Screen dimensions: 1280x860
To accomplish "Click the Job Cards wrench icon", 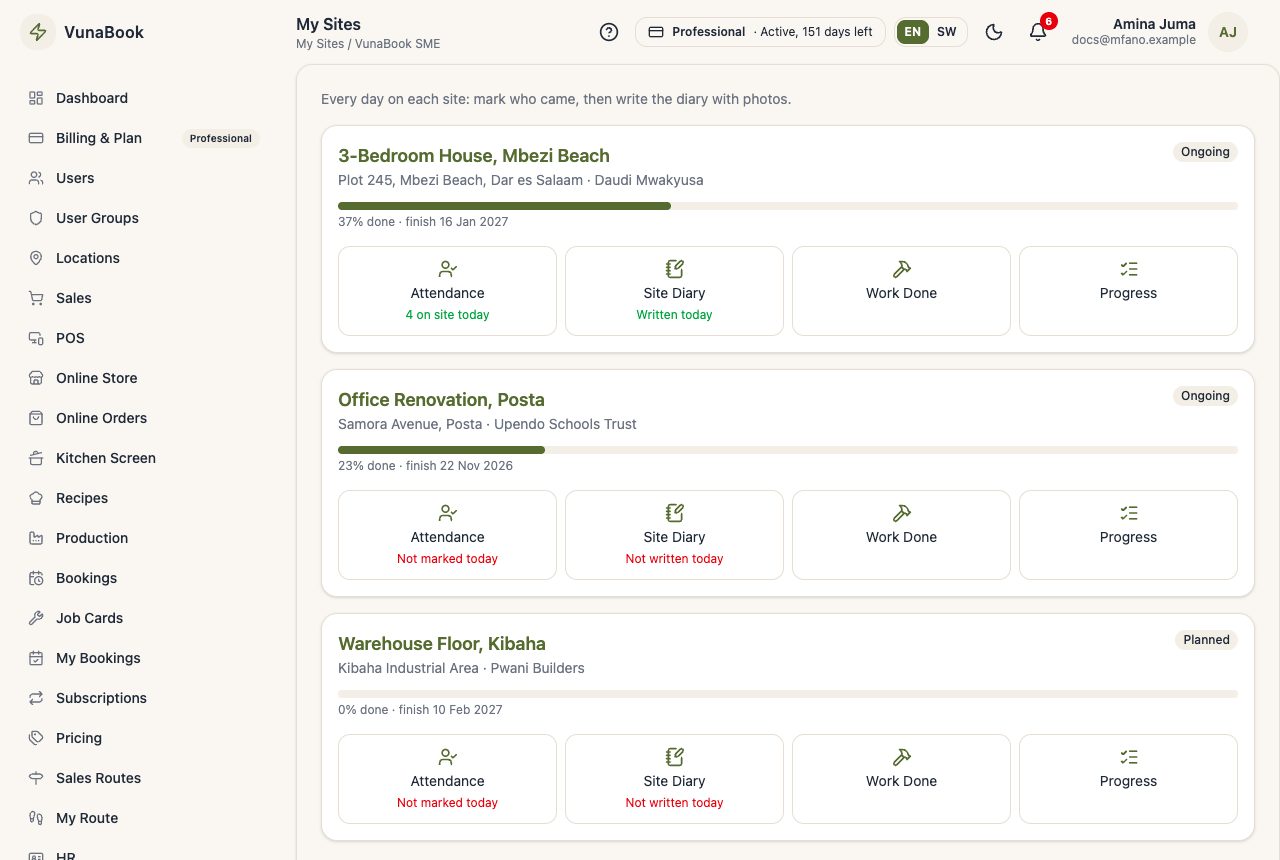I will click(36, 618).
